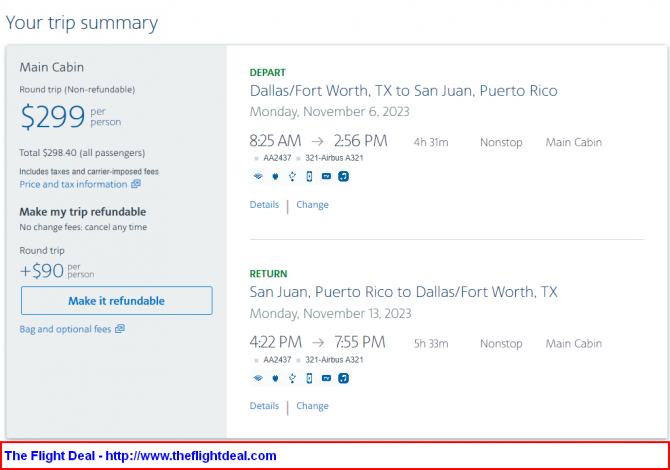Click Dallas/Fort Worth, TX to San Juan route
This screenshot has height=470, width=670.
coord(403,91)
